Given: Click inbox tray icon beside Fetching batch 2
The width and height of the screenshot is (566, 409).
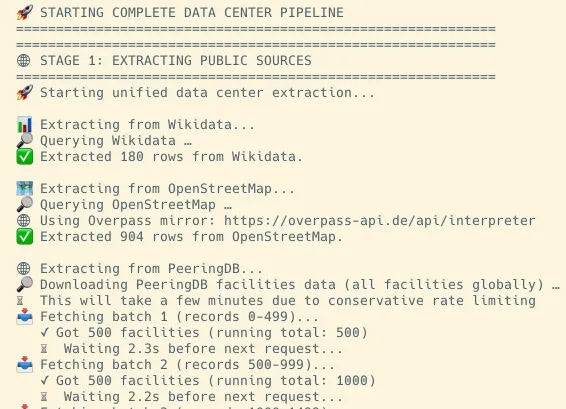Looking at the screenshot, I should (x=25, y=364).
